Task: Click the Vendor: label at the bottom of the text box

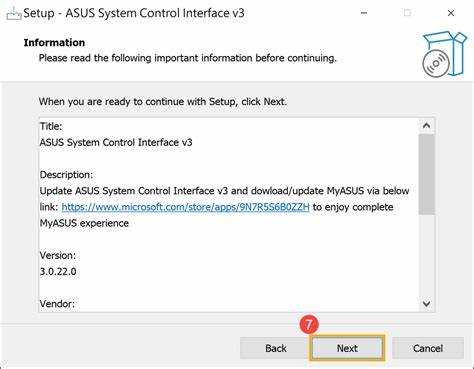Action: tap(57, 304)
